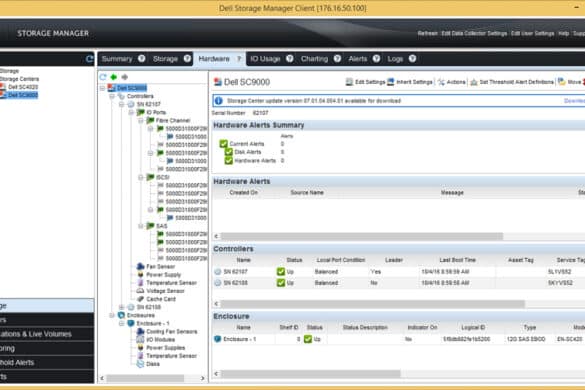
Task: Open help icon next to IO Usage tab
Action: click(x=290, y=59)
